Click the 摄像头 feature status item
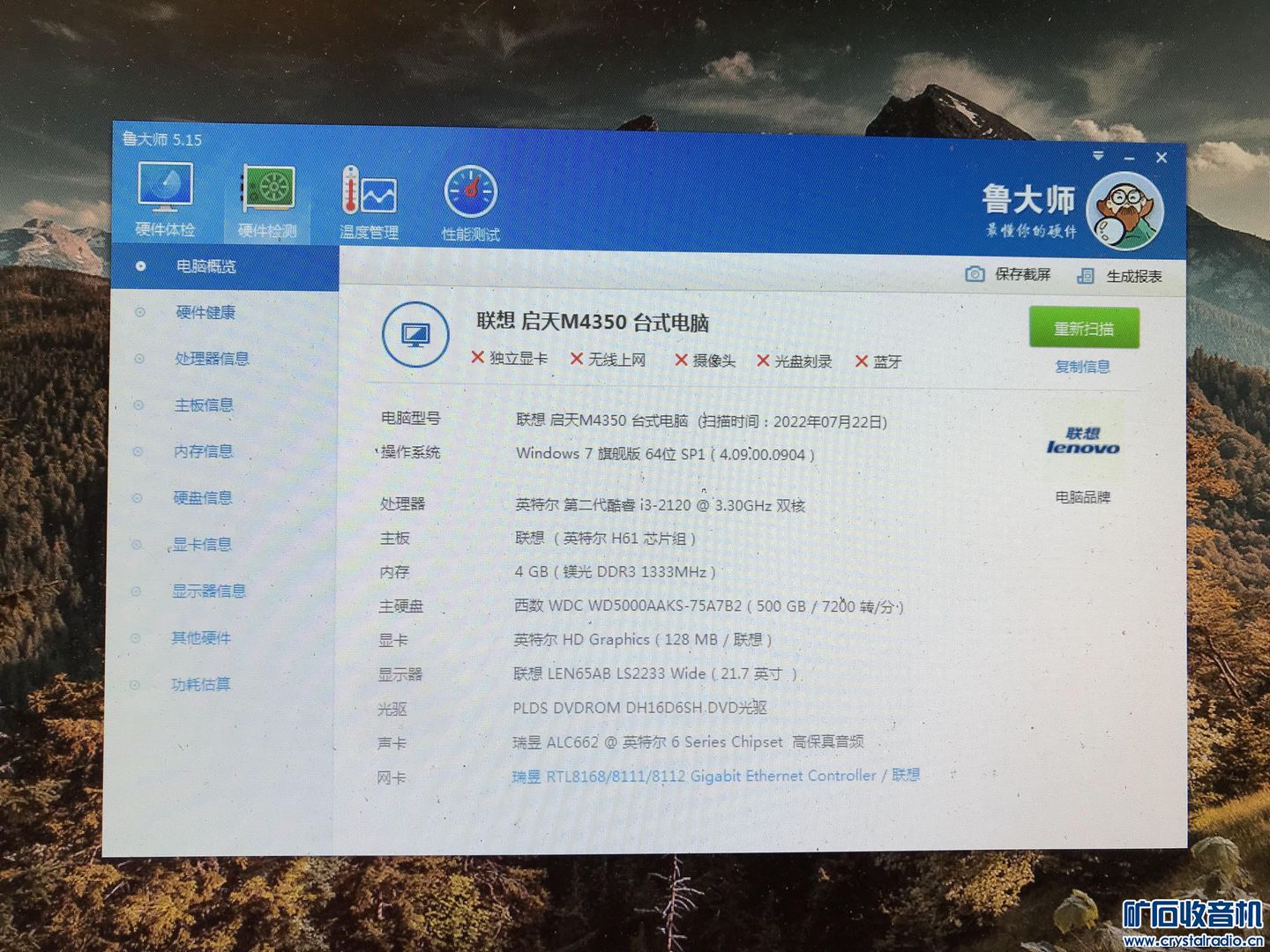 [705, 360]
